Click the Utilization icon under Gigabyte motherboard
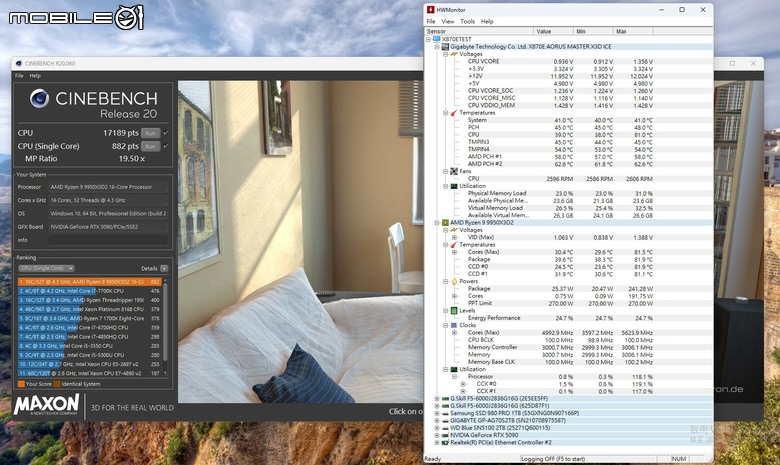 [454, 186]
